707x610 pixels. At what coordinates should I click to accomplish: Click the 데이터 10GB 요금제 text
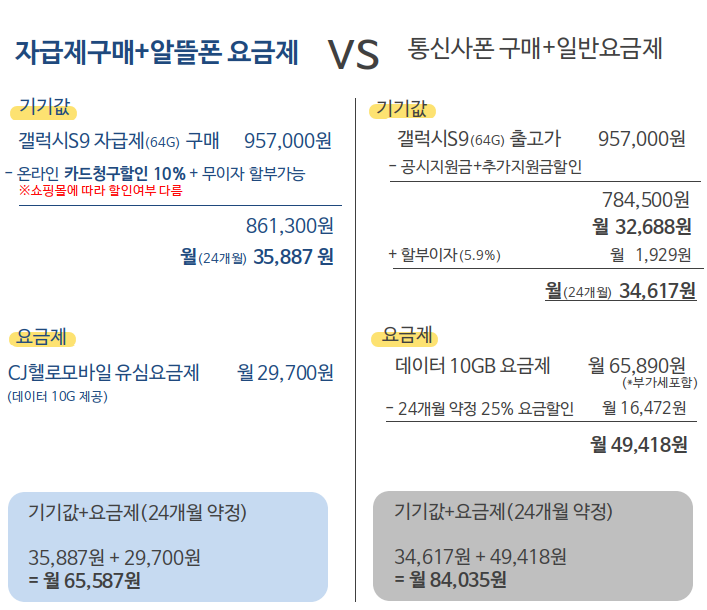[473, 366]
